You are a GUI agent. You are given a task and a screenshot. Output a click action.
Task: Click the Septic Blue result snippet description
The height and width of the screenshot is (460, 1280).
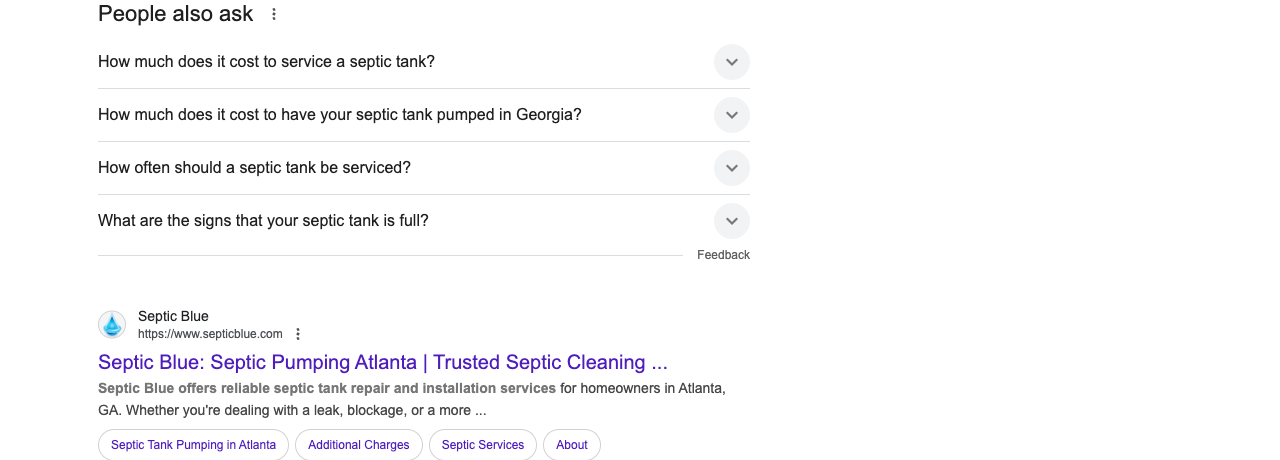click(x=412, y=399)
